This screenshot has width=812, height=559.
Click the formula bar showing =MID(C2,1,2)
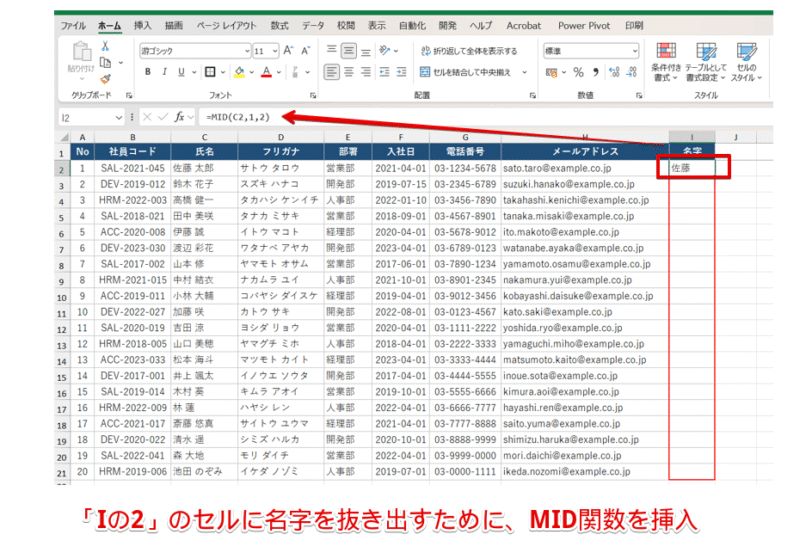click(484, 117)
